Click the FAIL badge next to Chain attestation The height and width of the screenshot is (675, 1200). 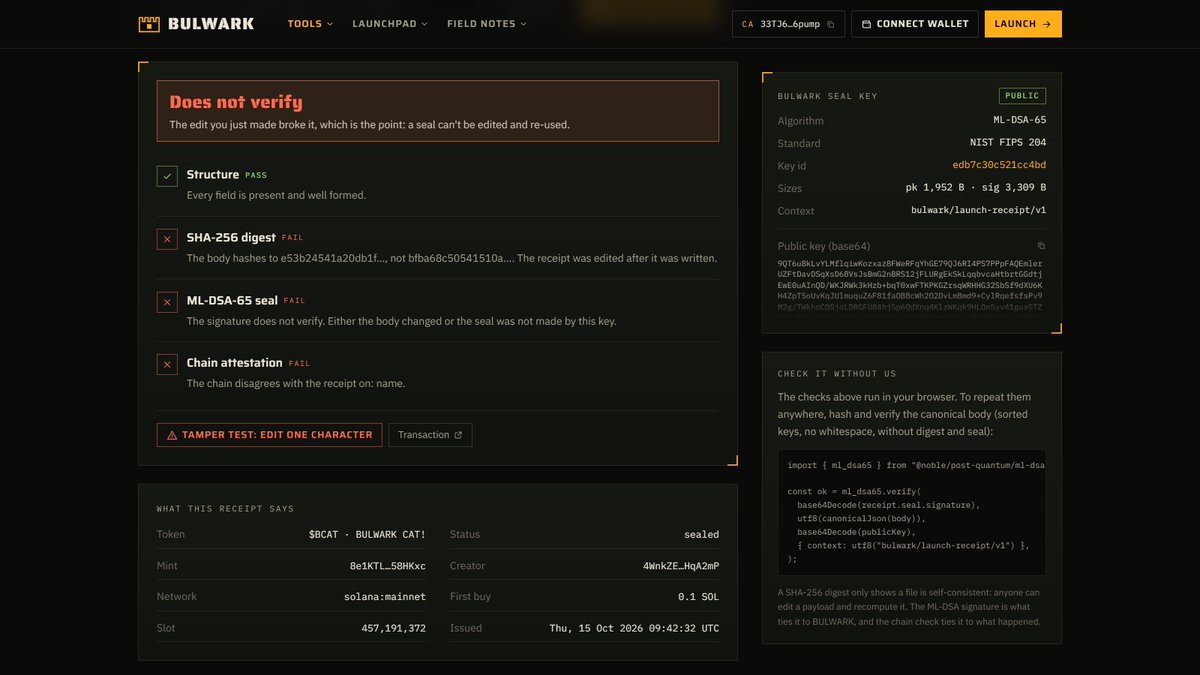pyautogui.click(x=299, y=364)
